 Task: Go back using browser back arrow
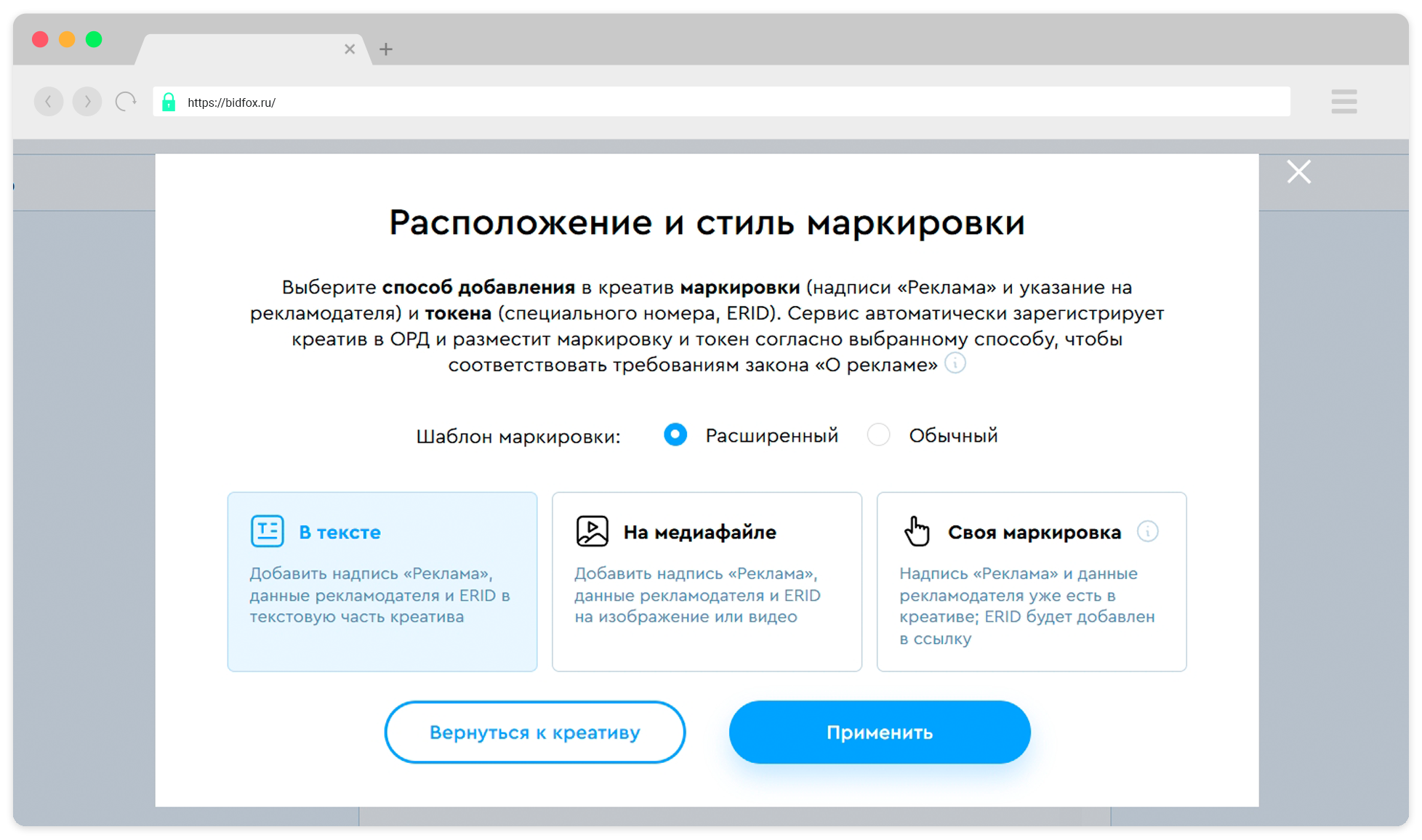pos(49,102)
